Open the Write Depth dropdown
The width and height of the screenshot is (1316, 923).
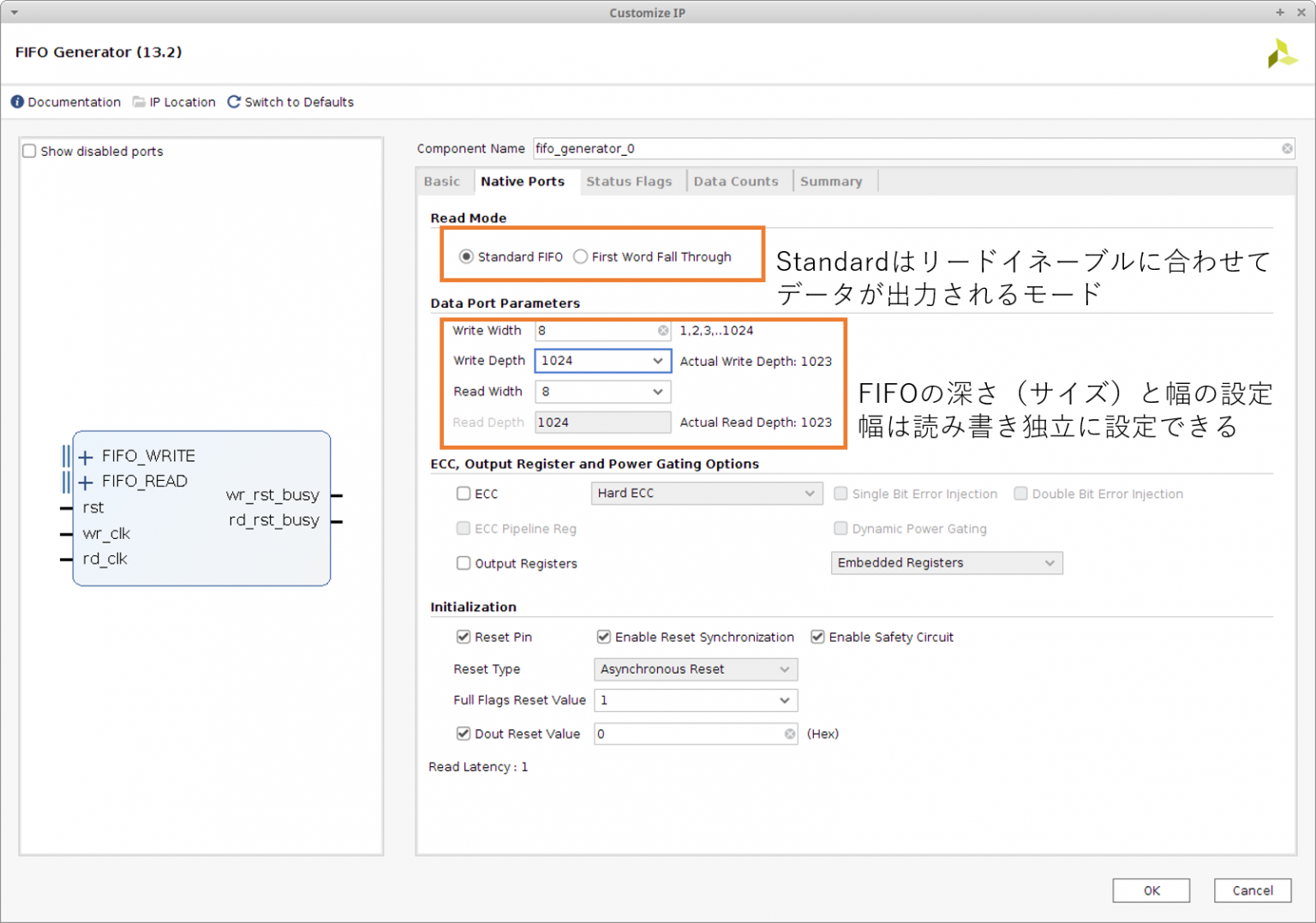(657, 362)
